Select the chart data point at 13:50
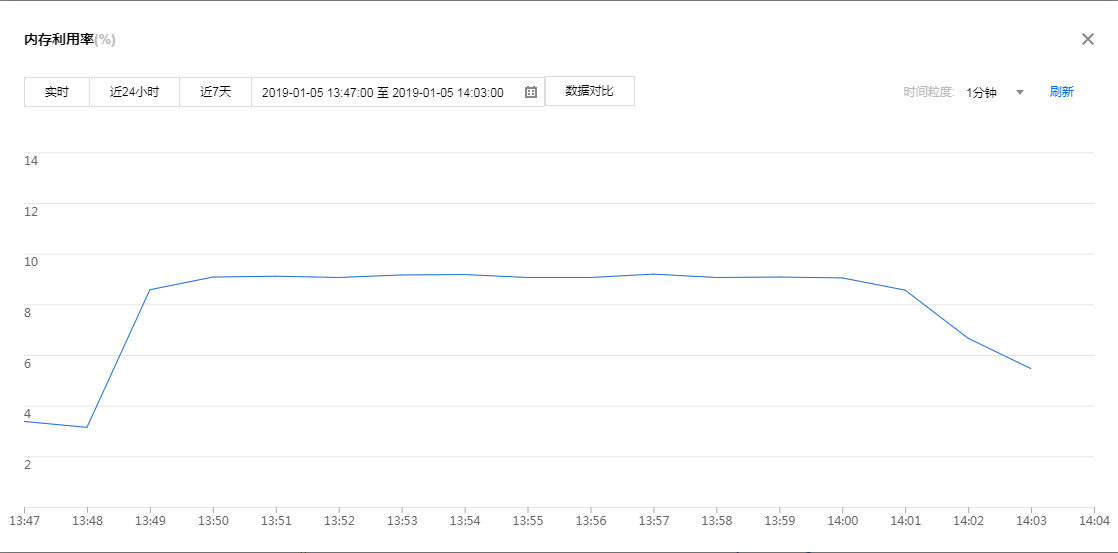 (213, 277)
